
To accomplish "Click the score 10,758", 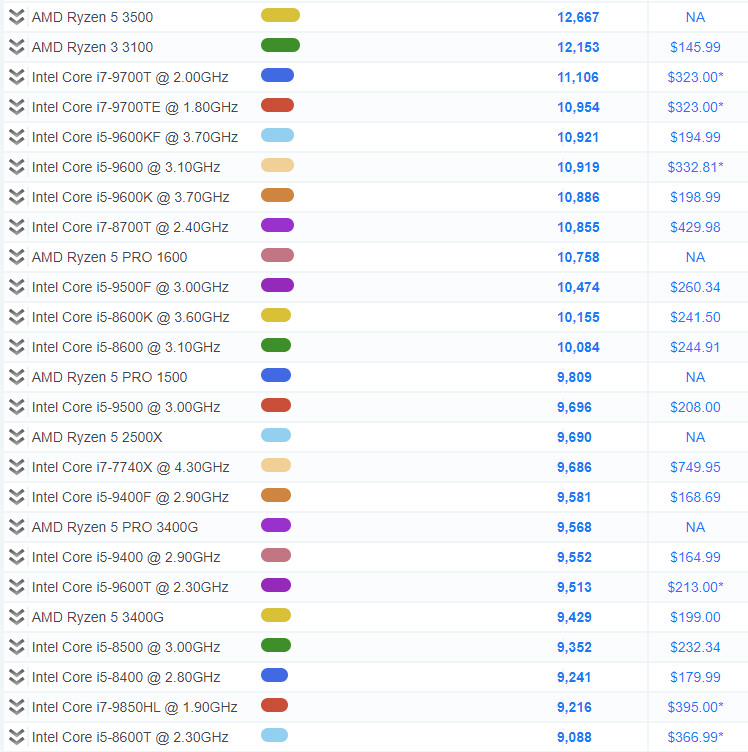I will pos(578,257).
